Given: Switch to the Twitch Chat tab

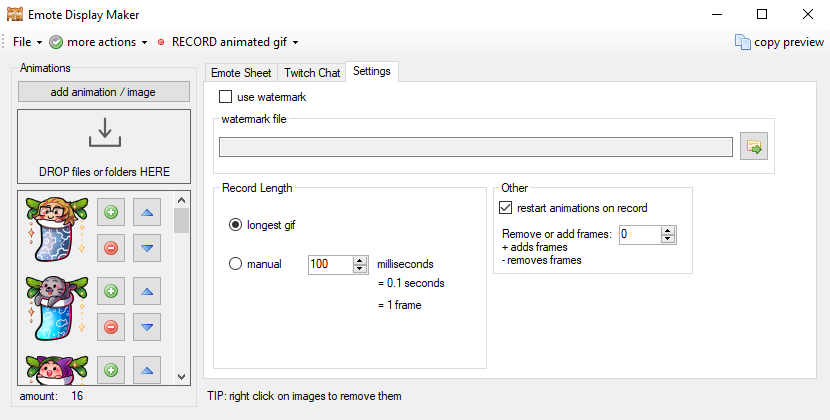Looking at the screenshot, I should point(312,73).
